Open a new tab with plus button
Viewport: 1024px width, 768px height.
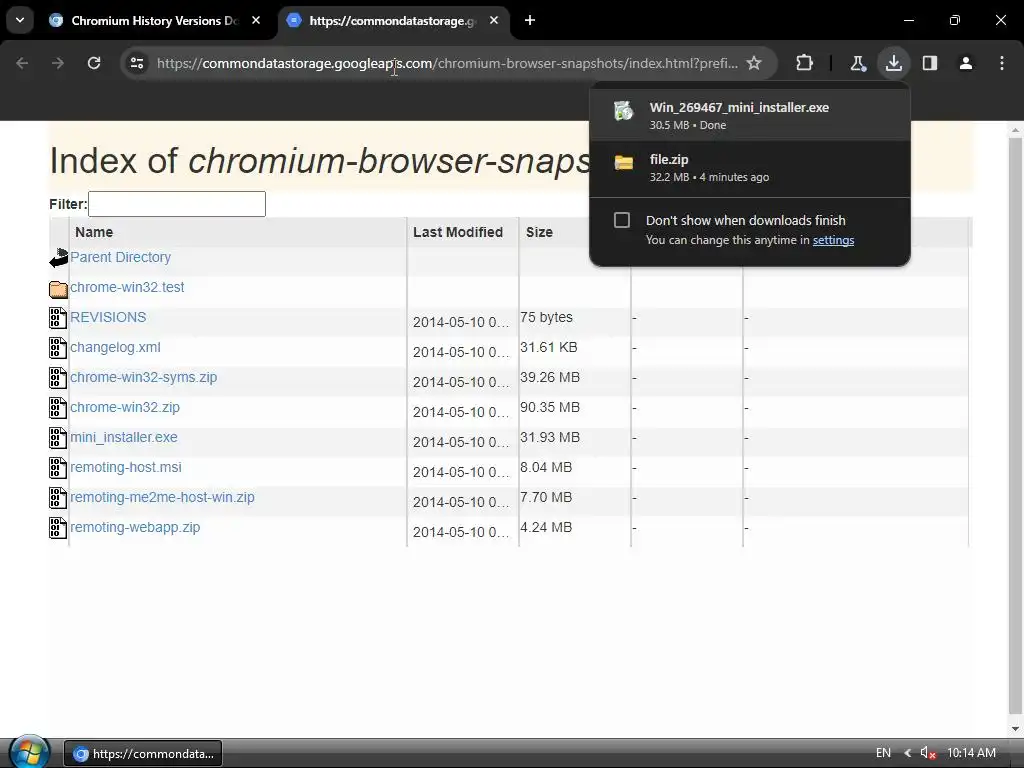[x=530, y=20]
